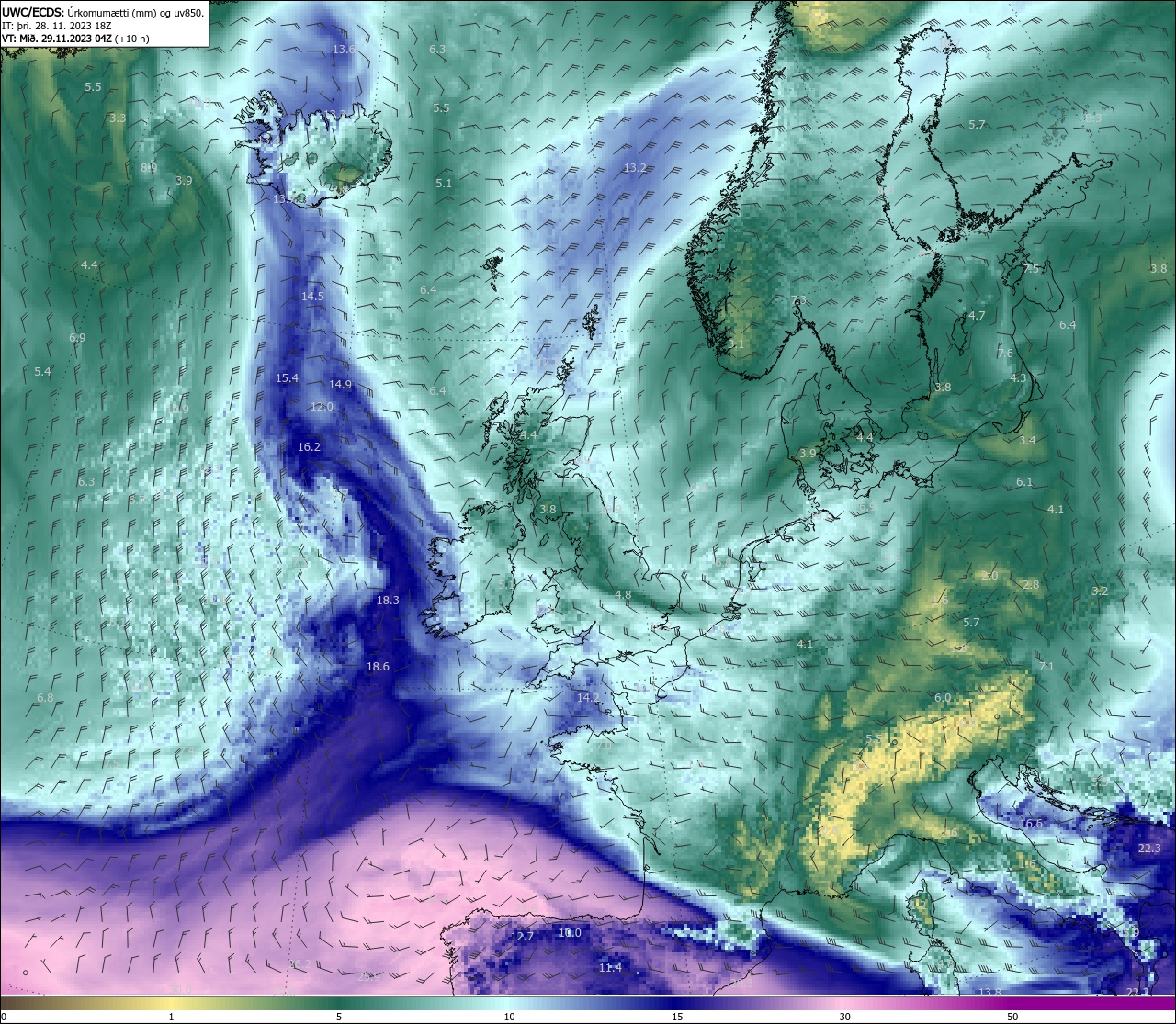Click the 7.6 map value
1176x1024 pixels.
tap(1005, 354)
